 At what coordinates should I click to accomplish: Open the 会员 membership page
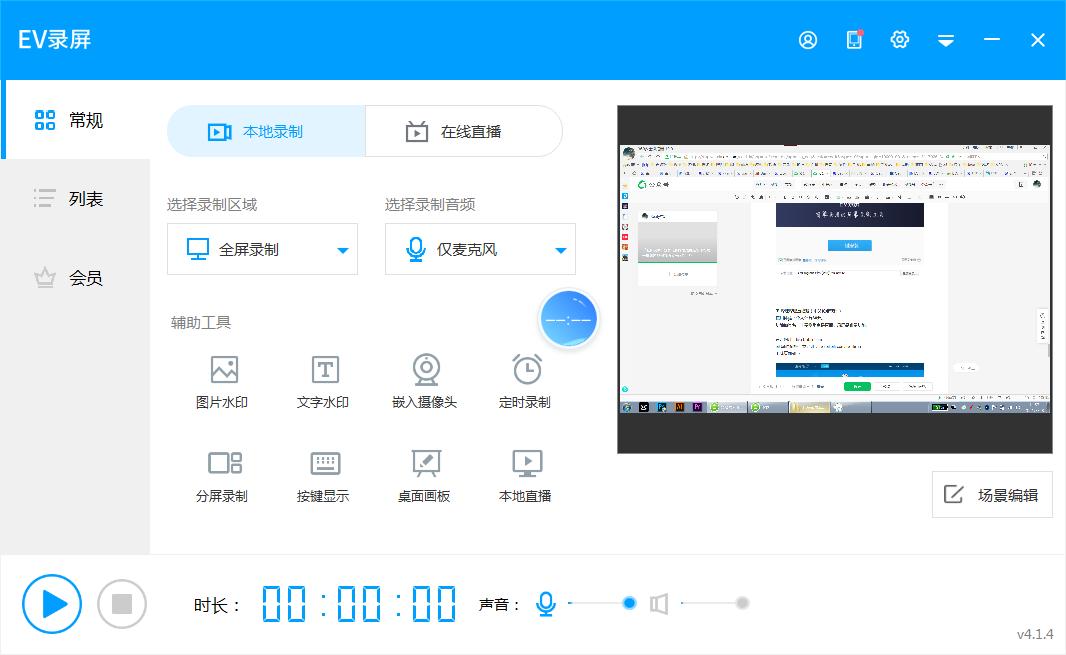[72, 278]
